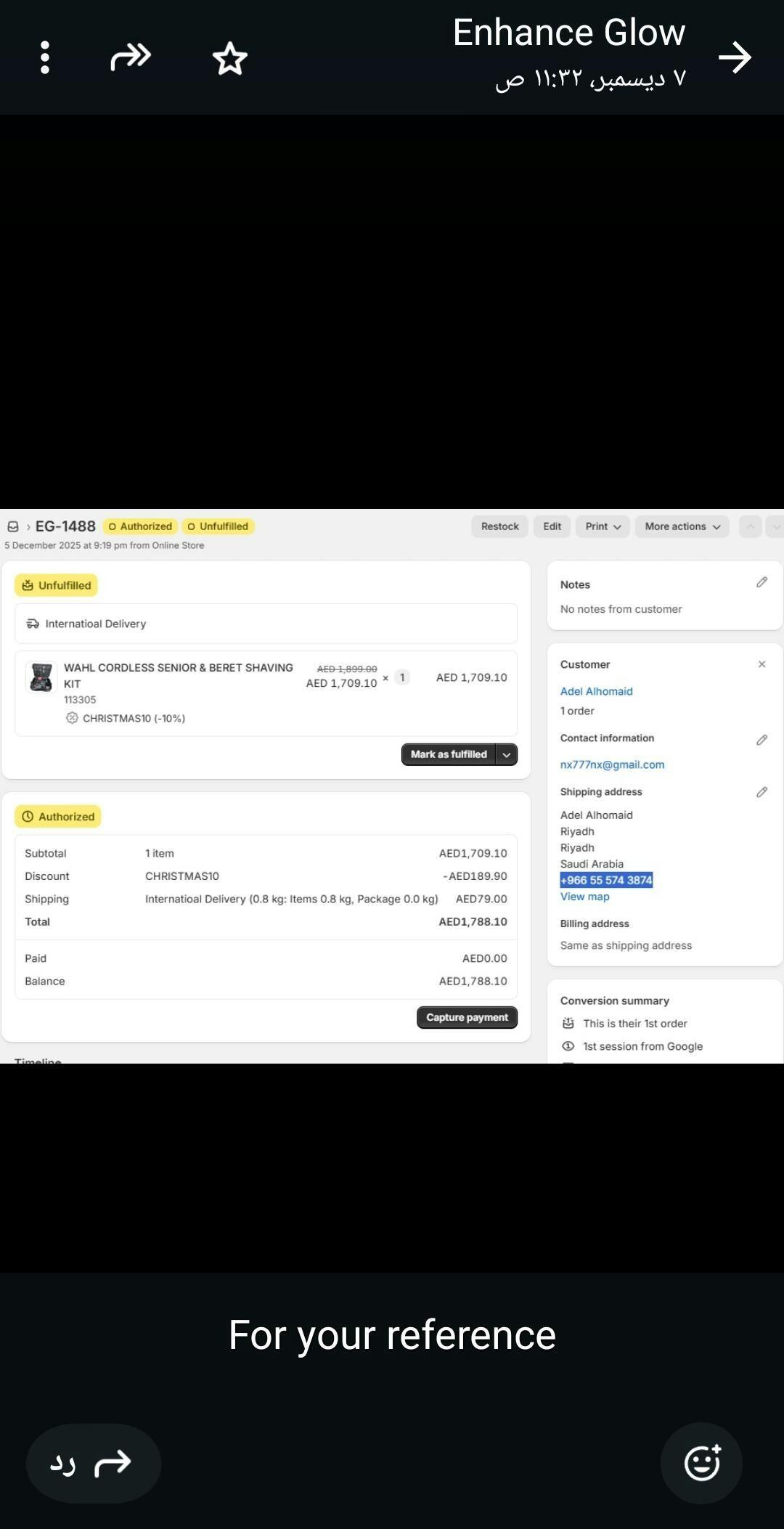Open the Adel Alhomaid customer link
This screenshot has width=784, height=1529.
(596, 691)
